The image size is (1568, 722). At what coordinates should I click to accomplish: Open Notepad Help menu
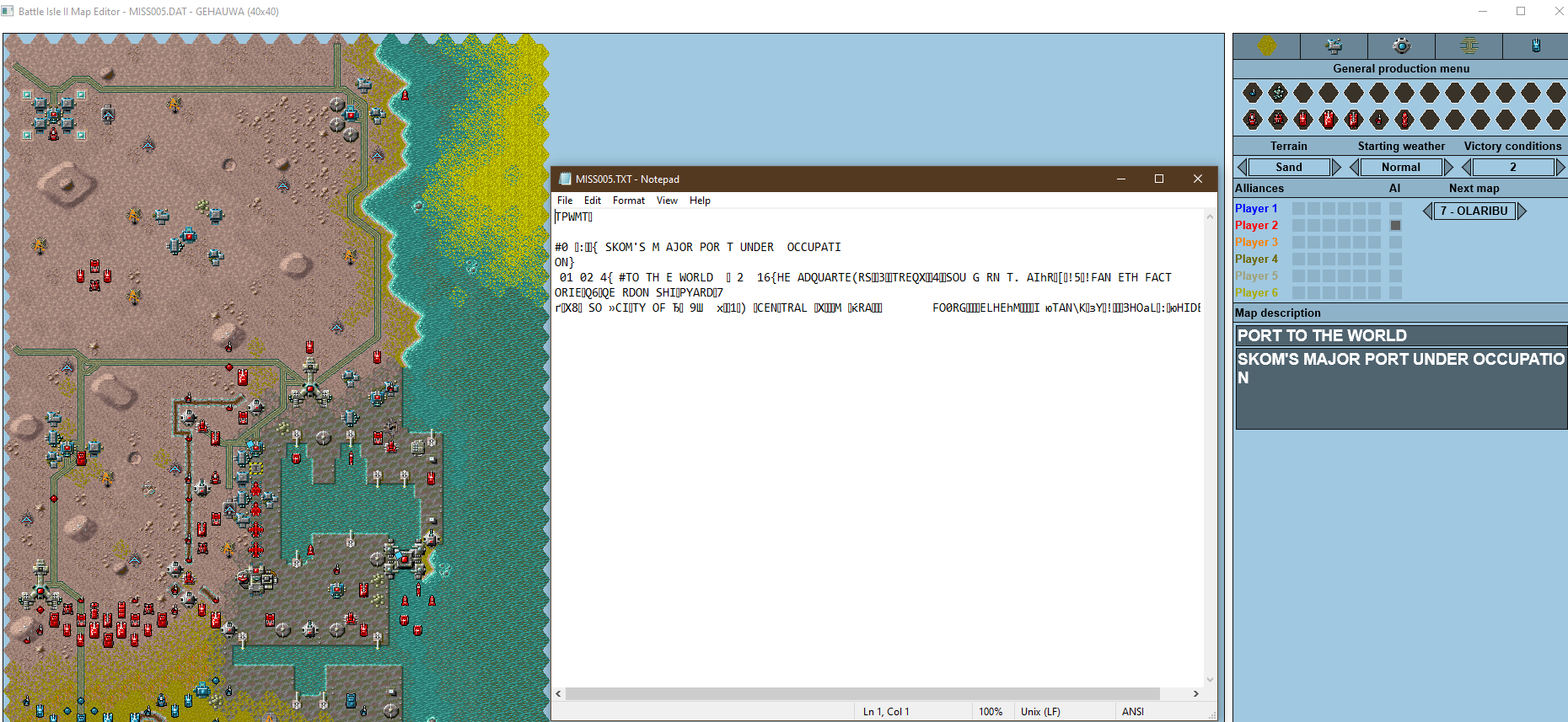click(x=700, y=201)
